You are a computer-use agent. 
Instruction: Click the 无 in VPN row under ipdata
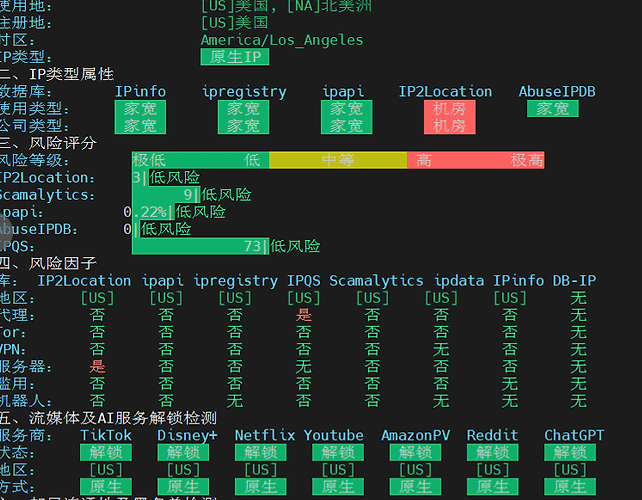point(441,349)
